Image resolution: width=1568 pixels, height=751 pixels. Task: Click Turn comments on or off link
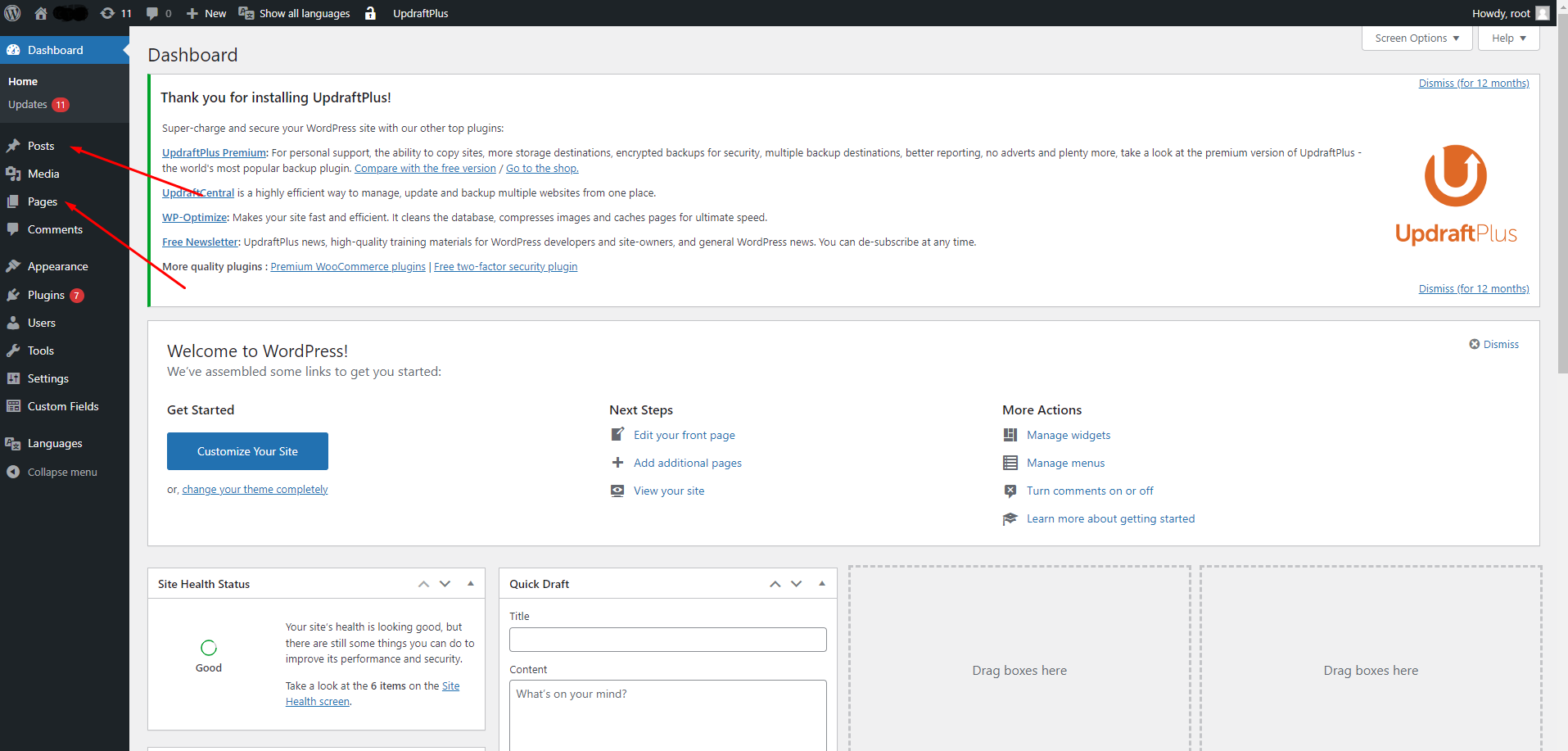pos(1090,491)
